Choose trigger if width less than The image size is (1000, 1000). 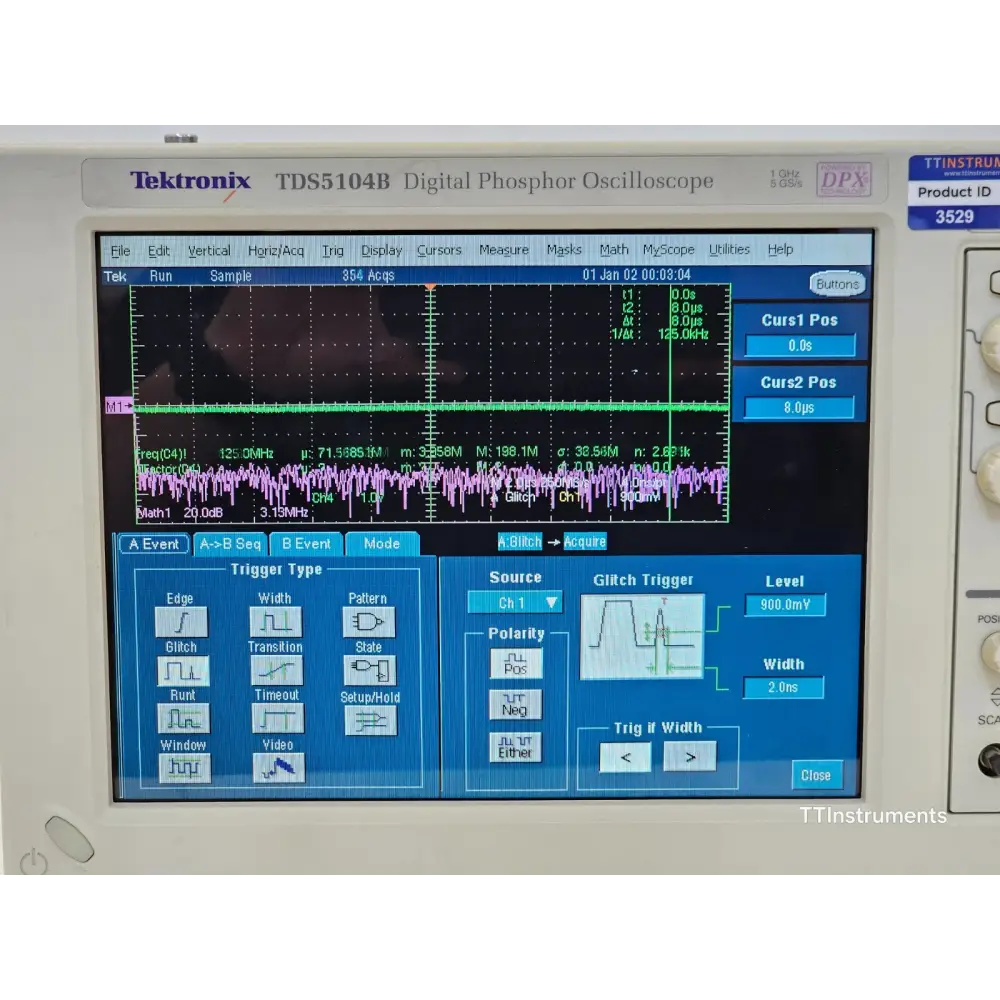tap(625, 757)
